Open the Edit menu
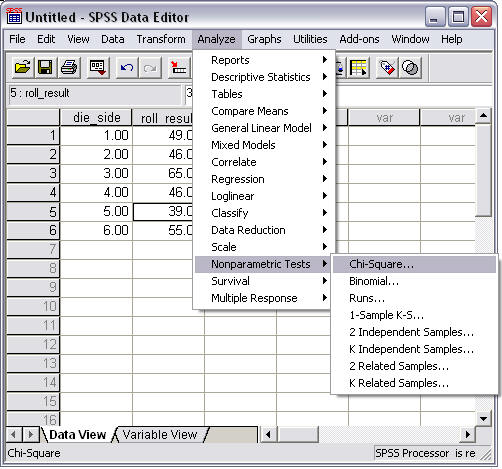Screen dimensions: 502x469 46,39
